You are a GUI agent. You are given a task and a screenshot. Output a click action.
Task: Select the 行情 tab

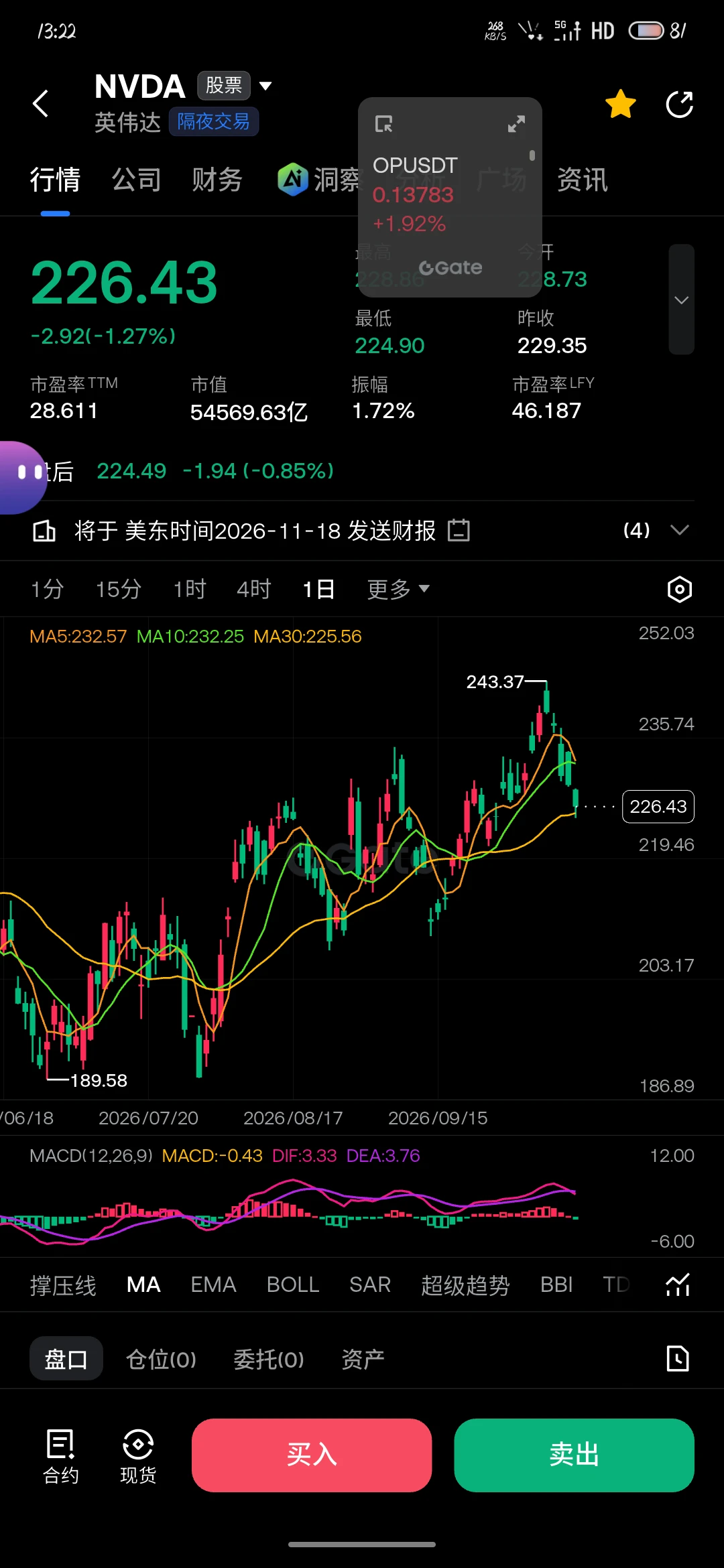(x=55, y=180)
